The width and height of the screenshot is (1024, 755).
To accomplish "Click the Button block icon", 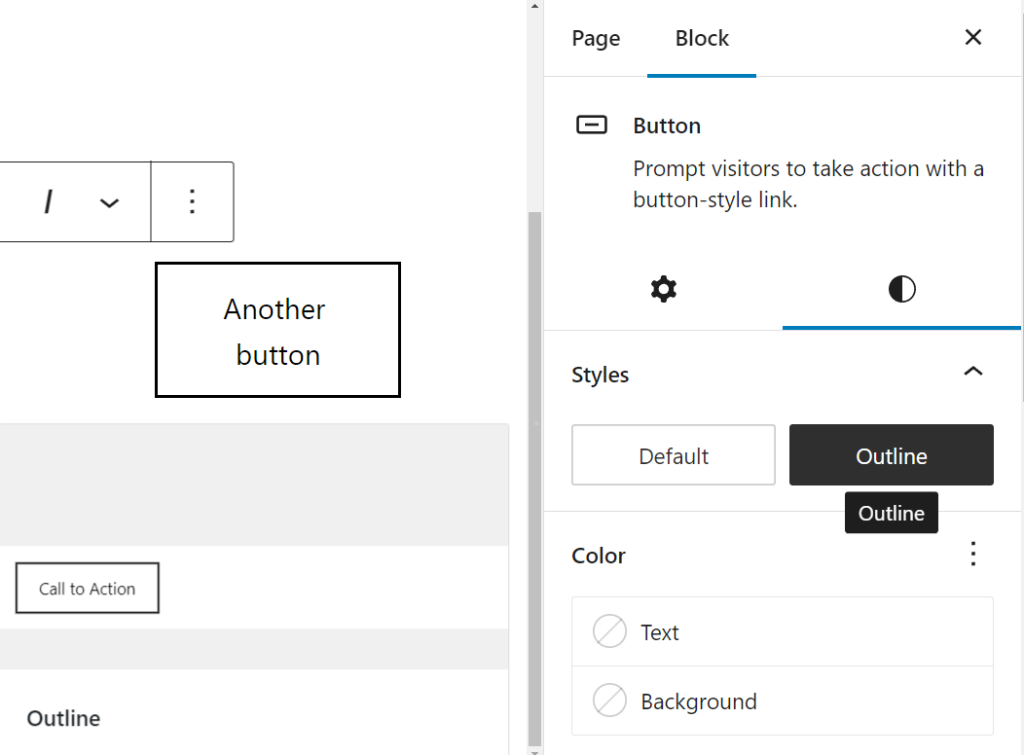I will (x=592, y=125).
